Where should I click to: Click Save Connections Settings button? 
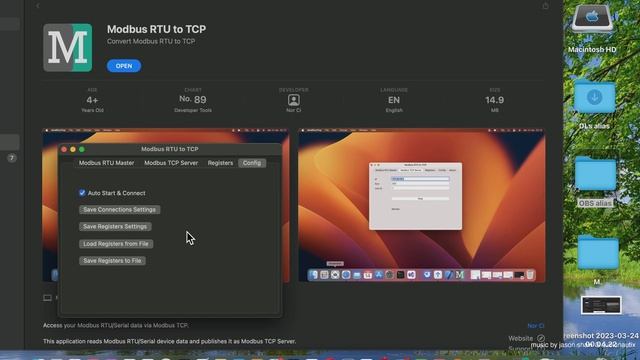tap(119, 210)
